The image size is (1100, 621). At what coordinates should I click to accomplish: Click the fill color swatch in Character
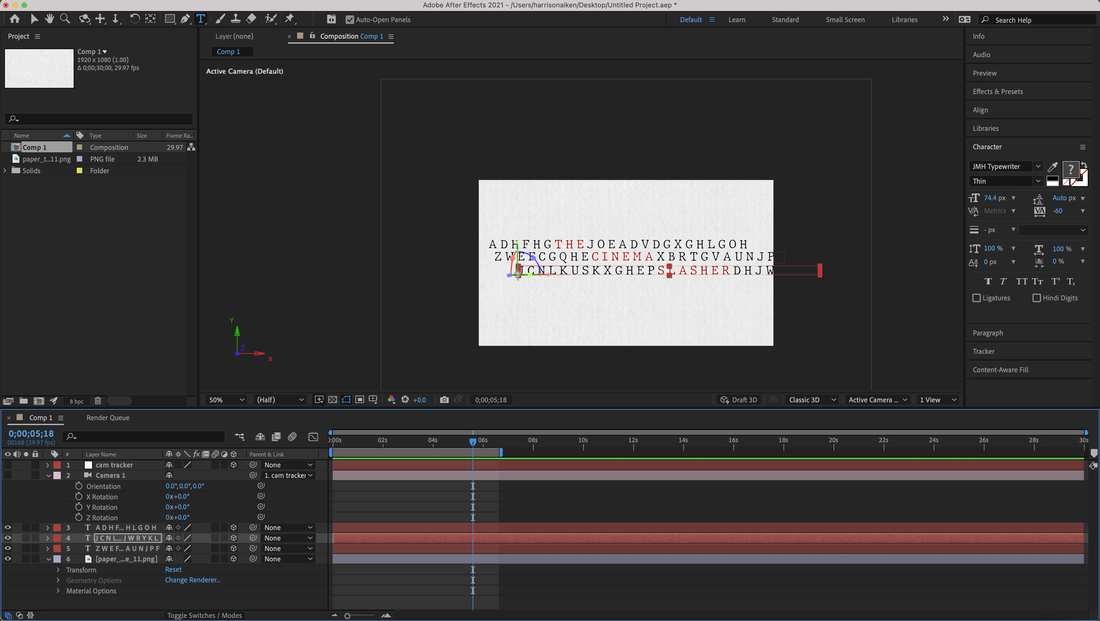click(x=1069, y=169)
